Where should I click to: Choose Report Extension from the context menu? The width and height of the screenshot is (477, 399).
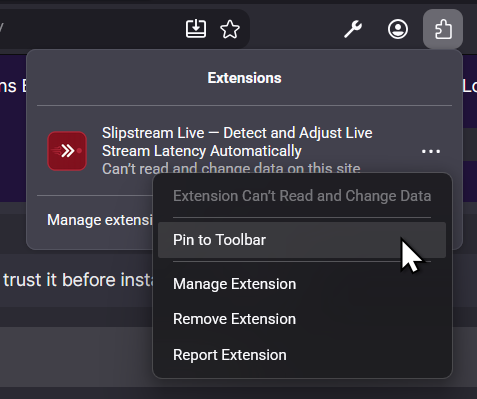click(x=302, y=355)
